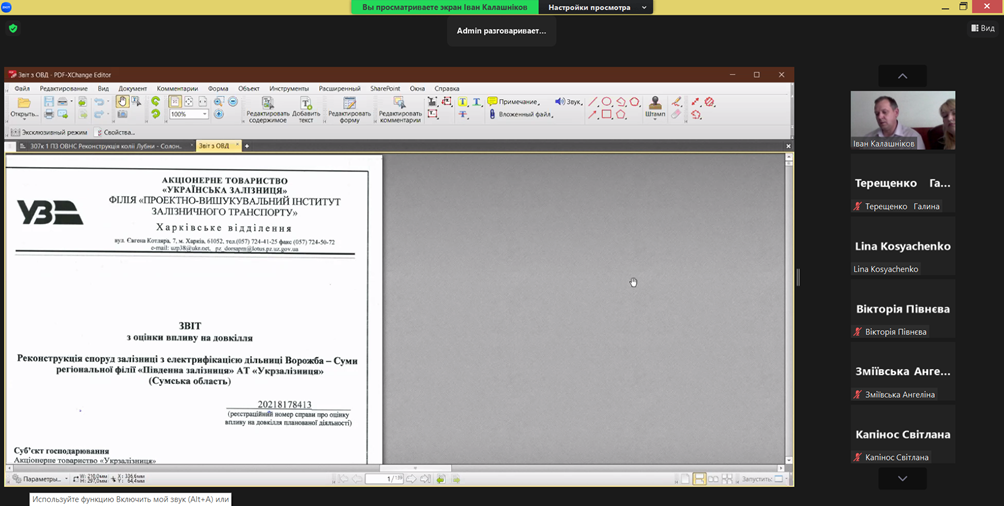Select the Hand tool
The width and height of the screenshot is (1004, 506).
coord(122,101)
